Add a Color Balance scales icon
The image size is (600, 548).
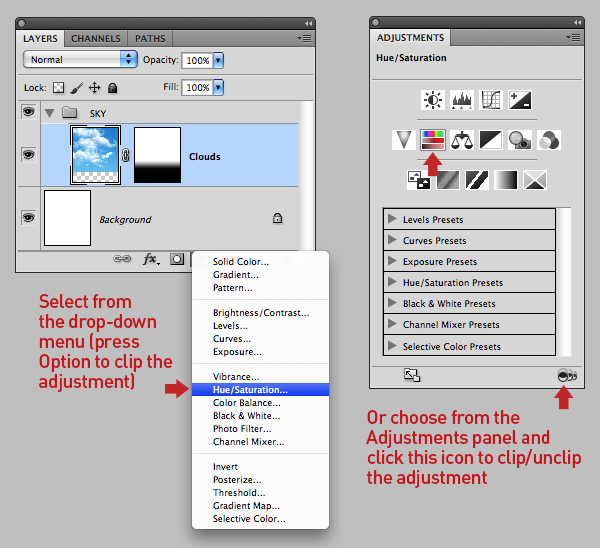coord(462,140)
